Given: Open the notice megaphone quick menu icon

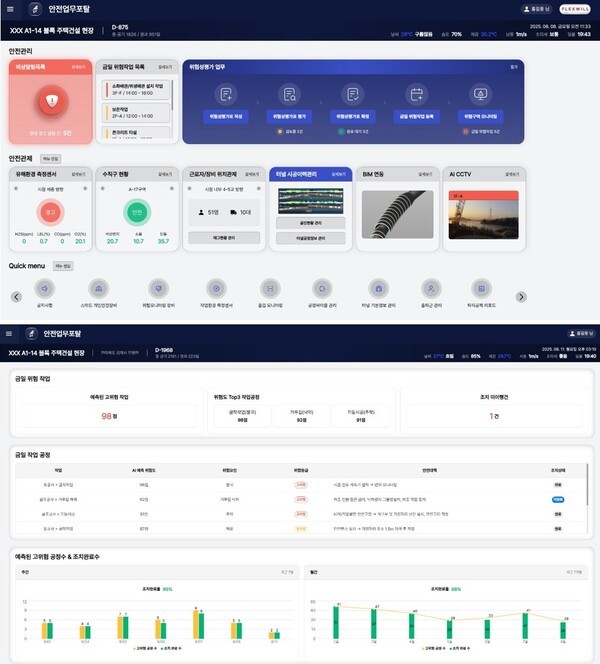Looking at the screenshot, I should [x=44, y=289].
